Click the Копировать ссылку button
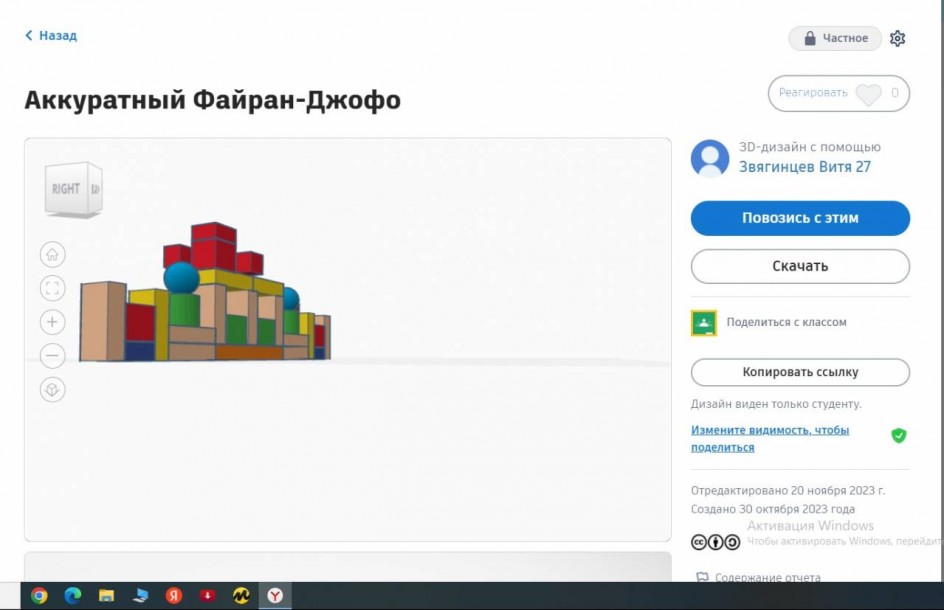 [800, 372]
